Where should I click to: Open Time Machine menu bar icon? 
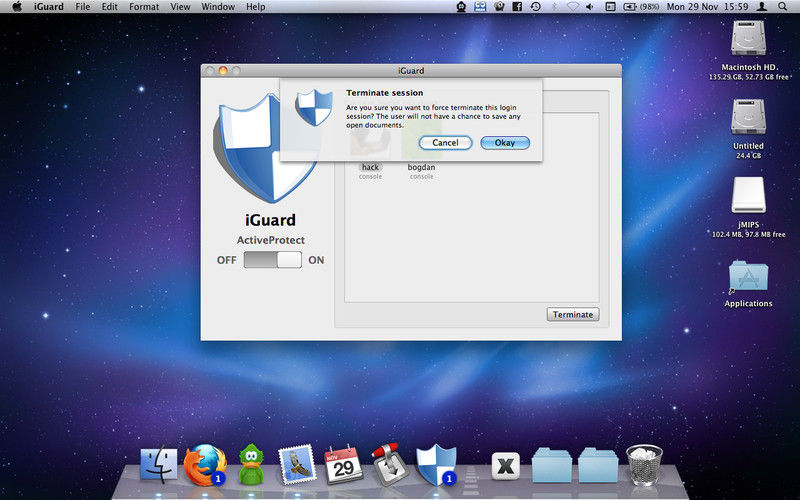pos(536,7)
